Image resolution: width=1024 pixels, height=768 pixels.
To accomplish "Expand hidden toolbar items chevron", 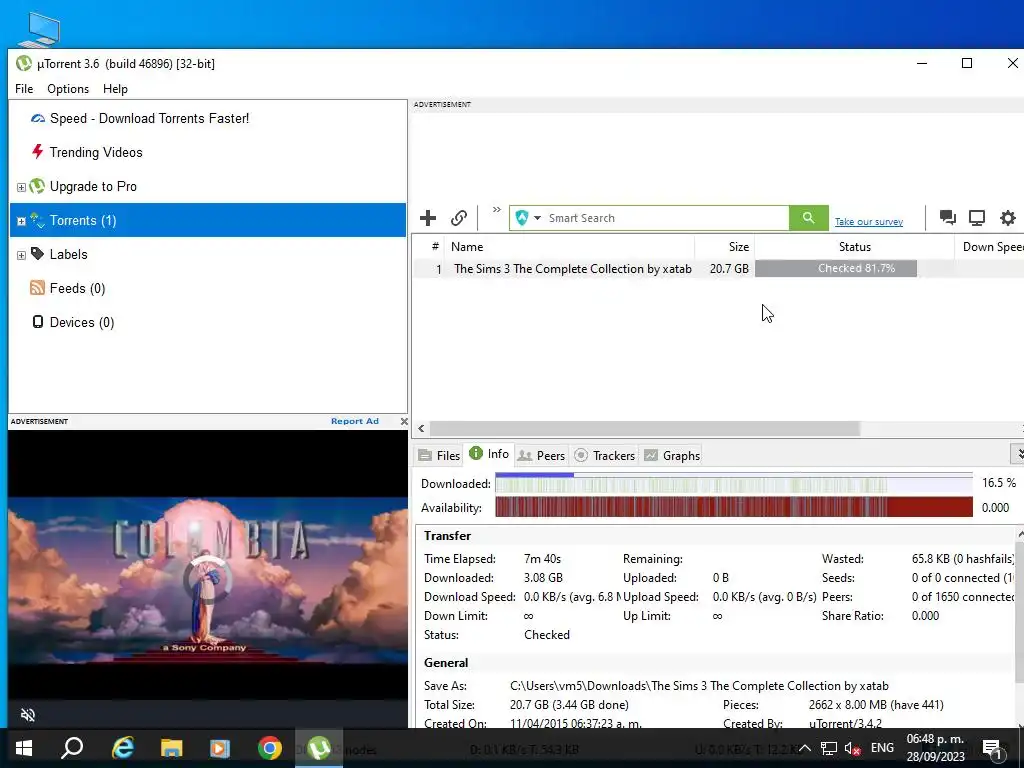I will coord(497,210).
